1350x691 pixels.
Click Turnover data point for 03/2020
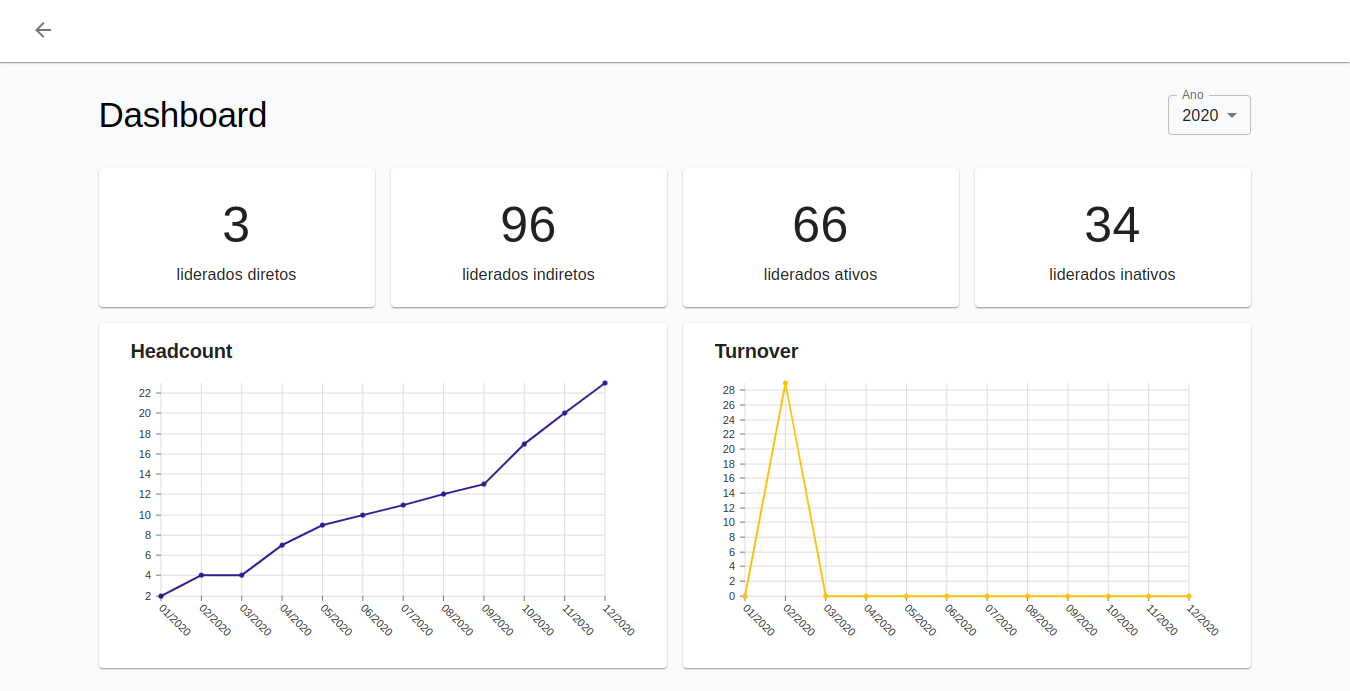(x=826, y=596)
